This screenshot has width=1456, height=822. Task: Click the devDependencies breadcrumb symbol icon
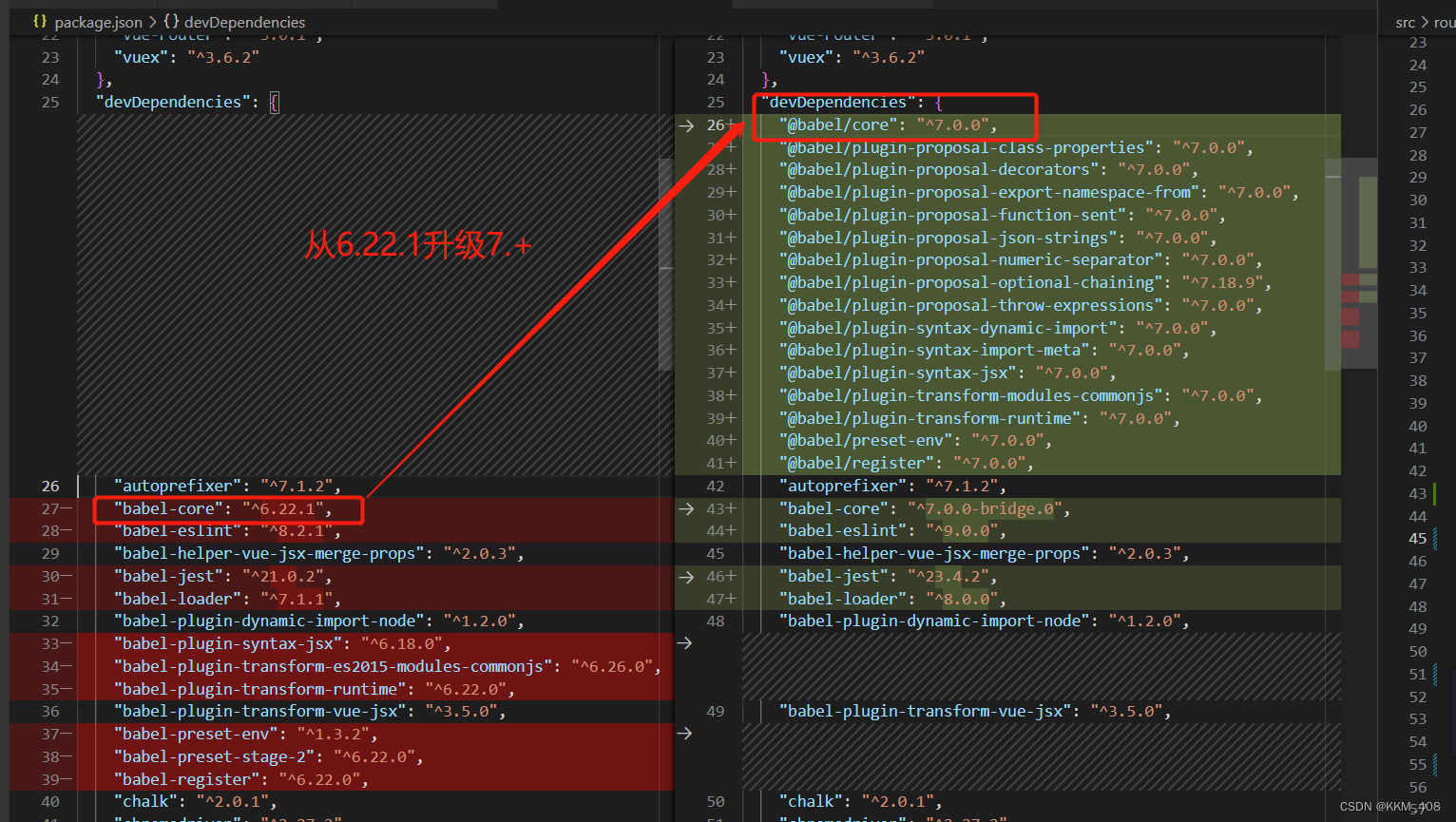171,21
